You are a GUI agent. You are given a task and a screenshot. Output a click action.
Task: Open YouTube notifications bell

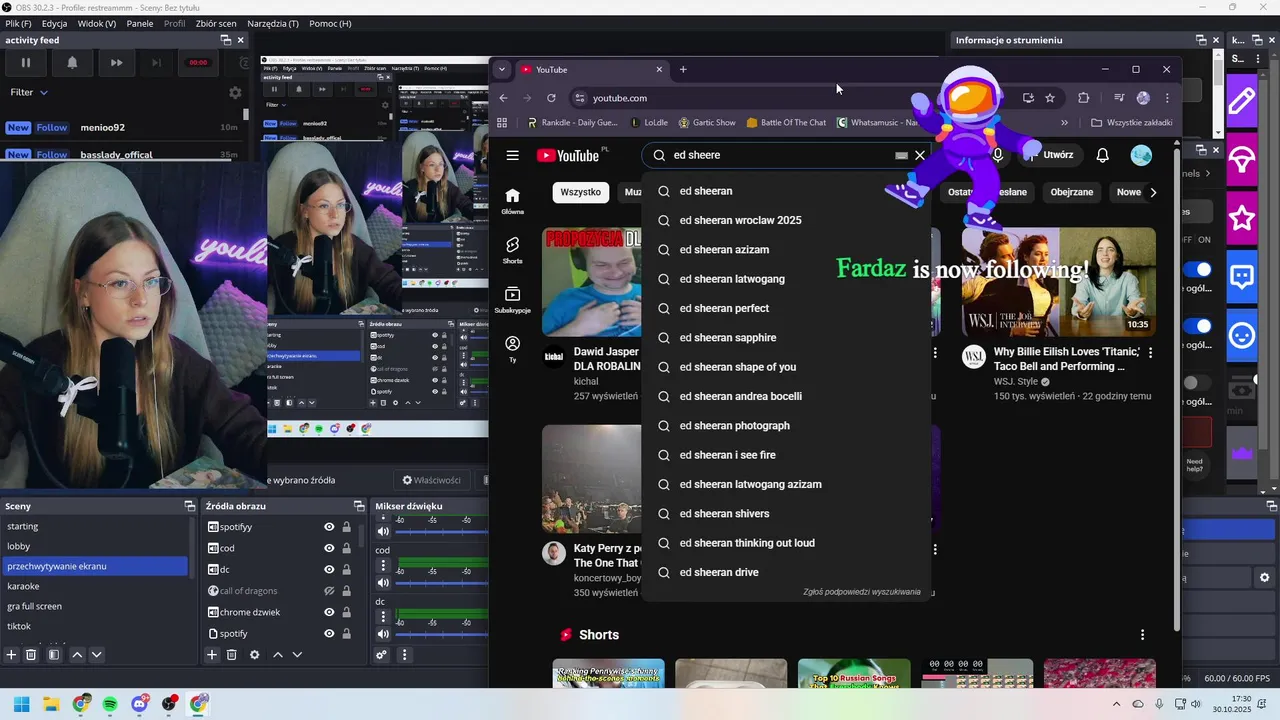tap(1102, 155)
